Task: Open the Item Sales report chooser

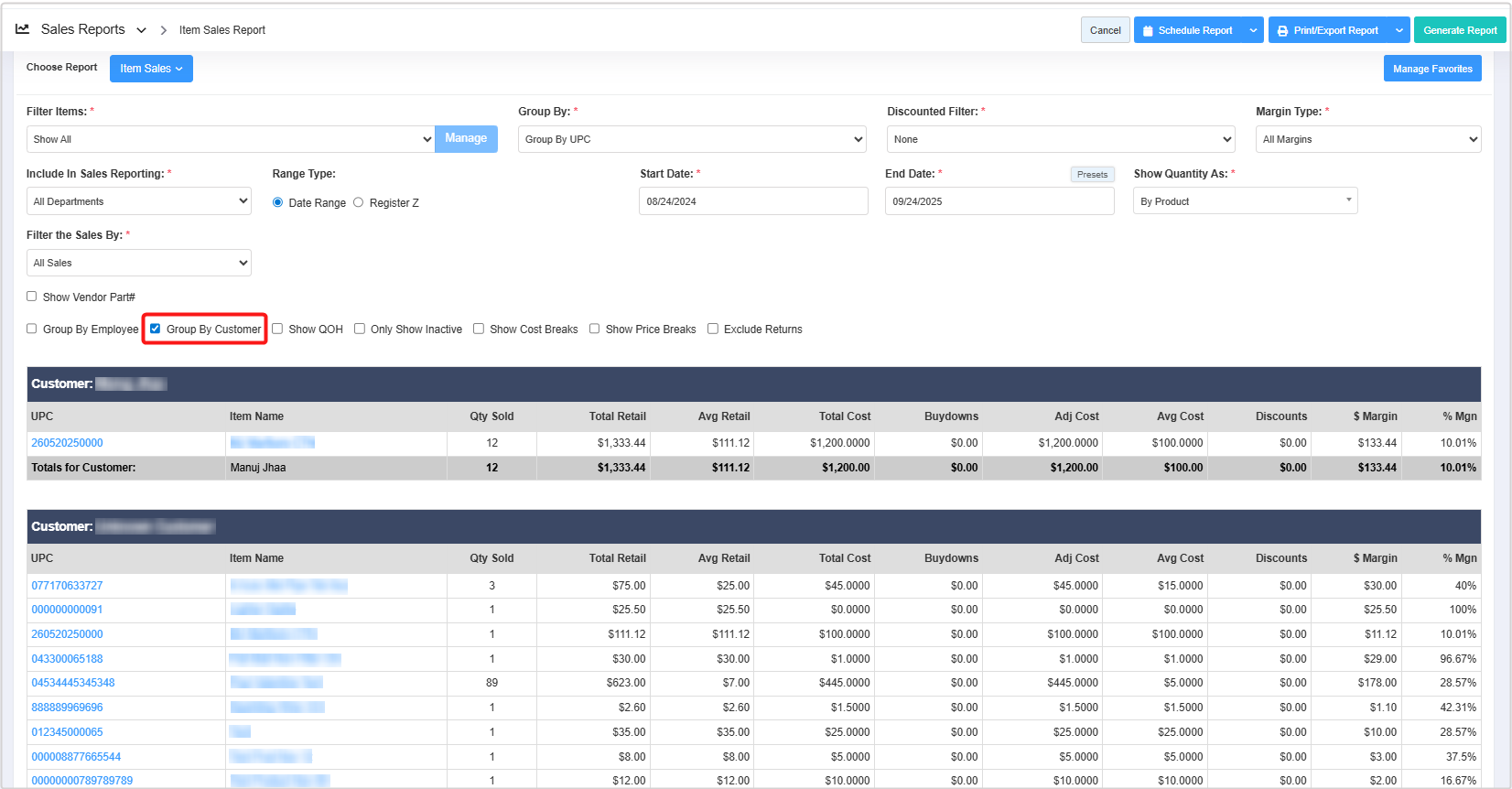Action: (151, 69)
